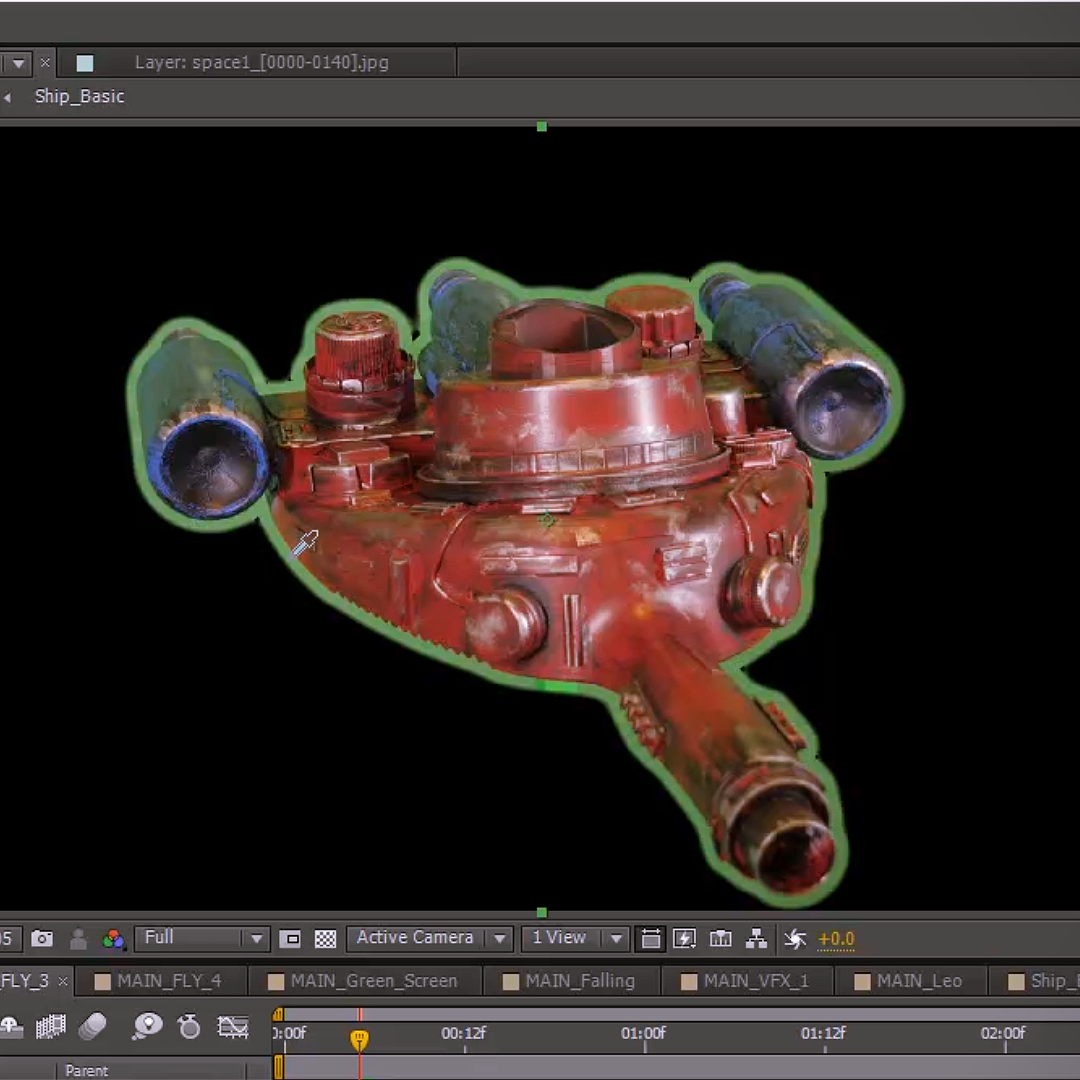Open the Full resolution dropdown

(x=202, y=939)
